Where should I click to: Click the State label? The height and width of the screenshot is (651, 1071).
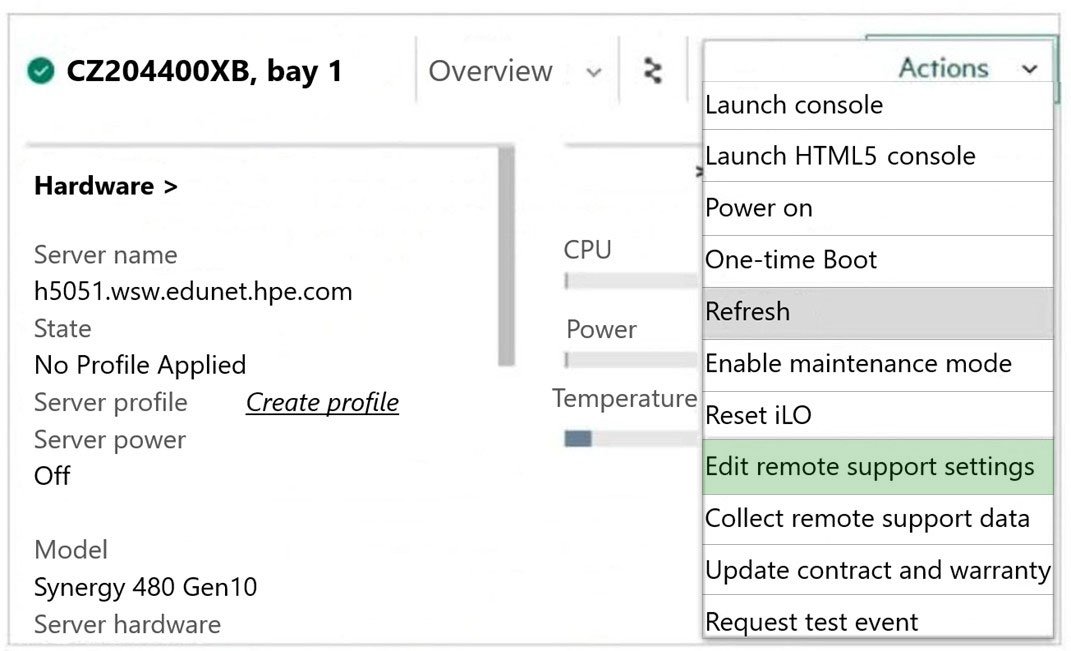pos(63,329)
